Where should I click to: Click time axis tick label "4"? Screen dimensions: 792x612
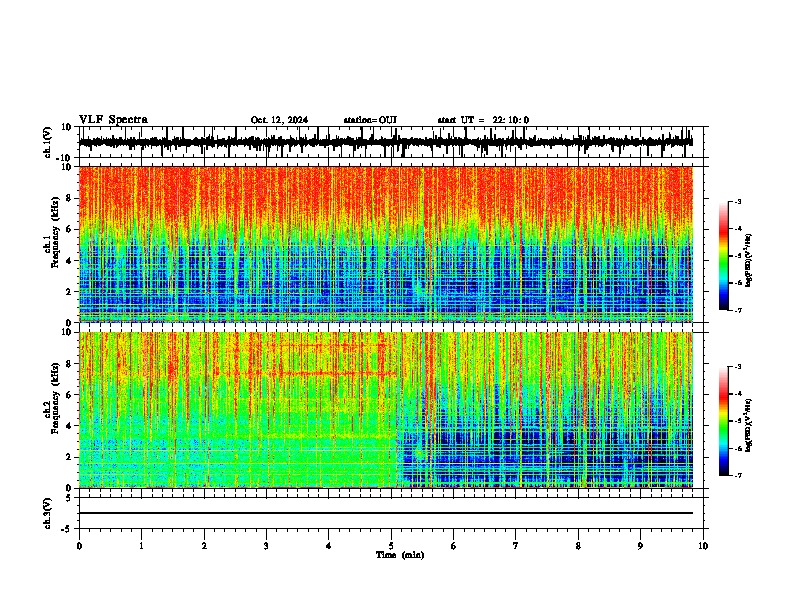click(x=329, y=546)
